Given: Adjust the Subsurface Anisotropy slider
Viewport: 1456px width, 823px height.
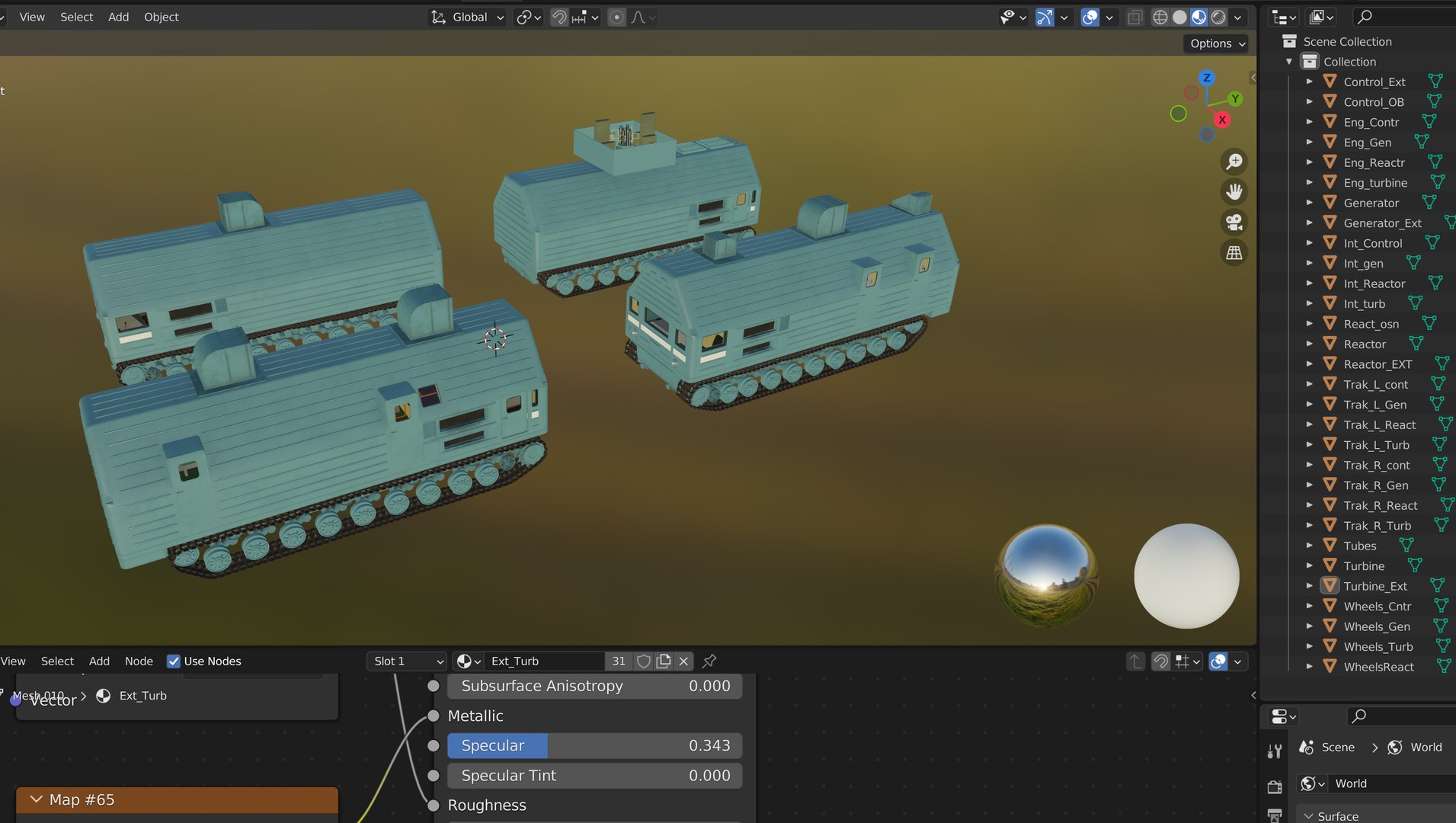Looking at the screenshot, I should pos(594,686).
